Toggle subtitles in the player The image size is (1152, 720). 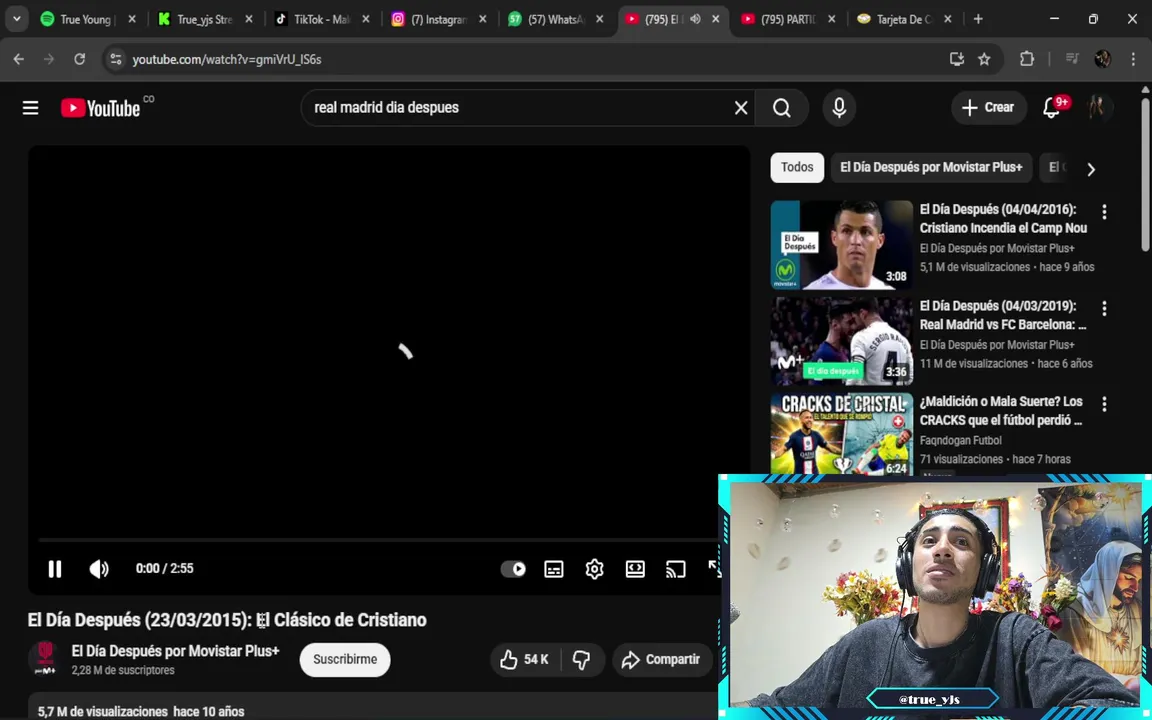click(x=554, y=569)
